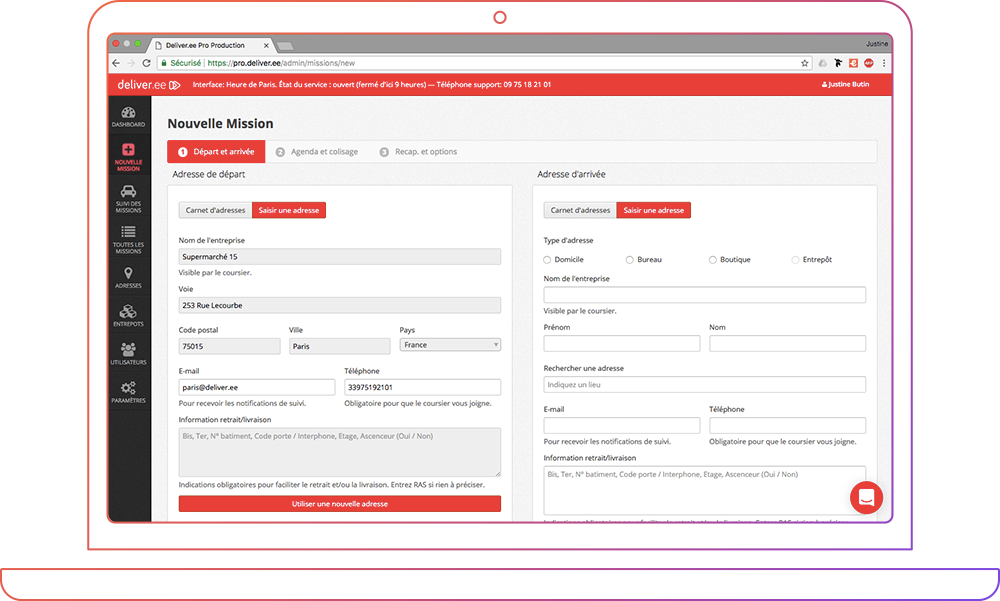
Task: Select the Domicile address type
Action: click(547, 260)
